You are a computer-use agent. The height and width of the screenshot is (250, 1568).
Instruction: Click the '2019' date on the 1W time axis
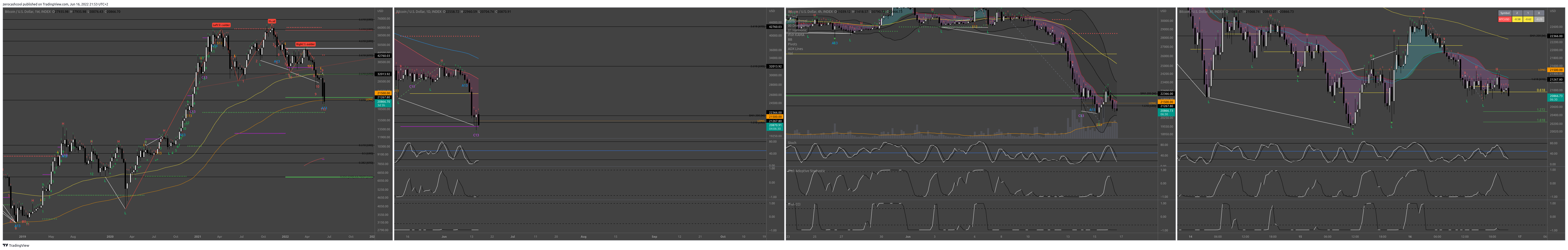(22, 237)
